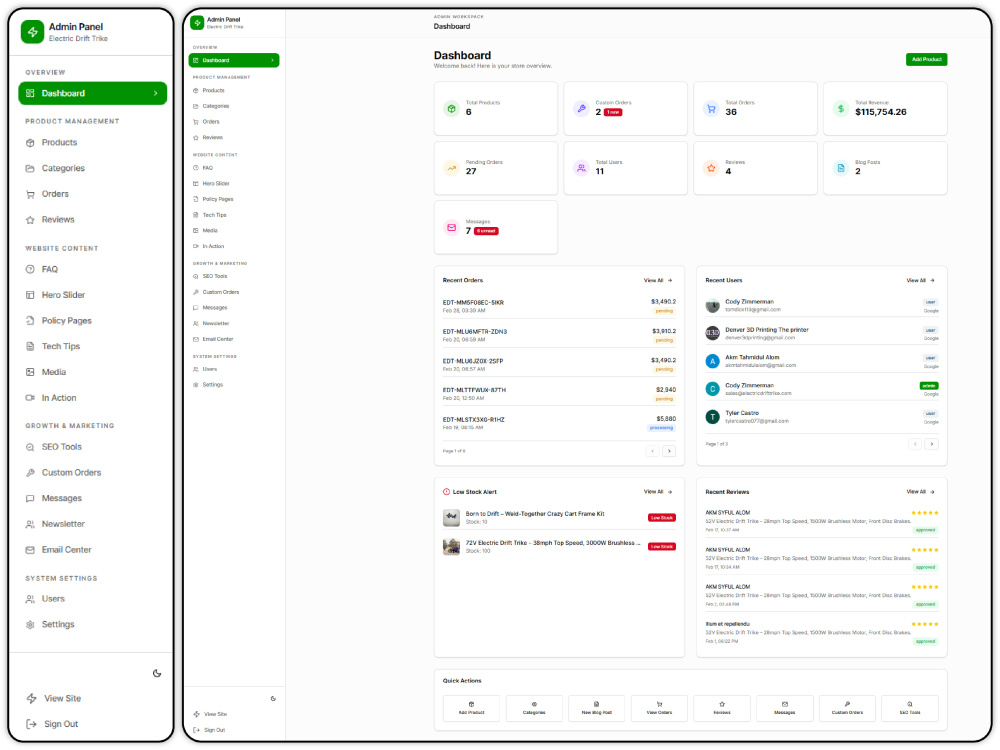
Task: Click Born to Drift product thumbnail in Low Stock
Action: coord(452,517)
